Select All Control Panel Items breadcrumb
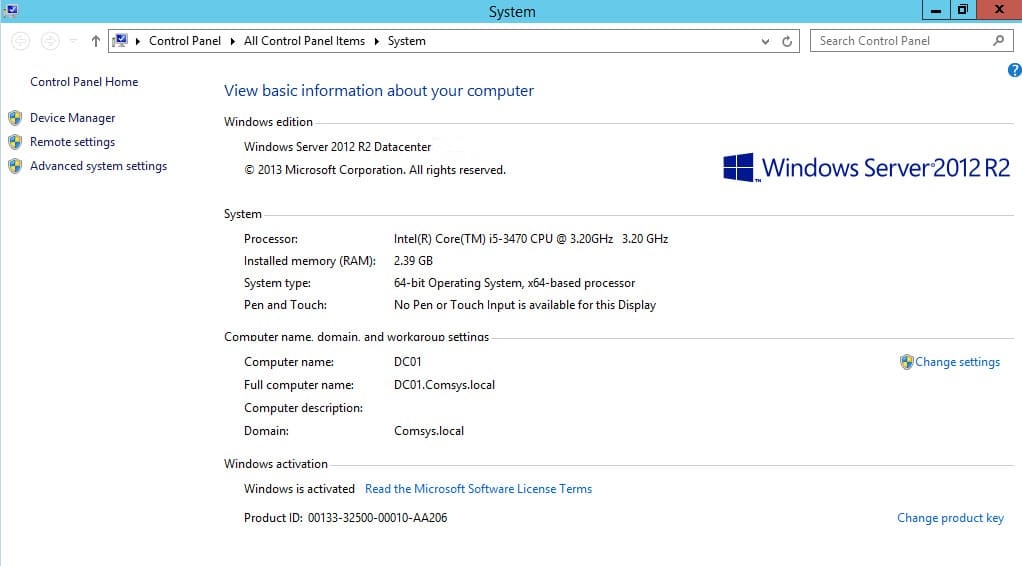1022x566 pixels. (x=304, y=41)
